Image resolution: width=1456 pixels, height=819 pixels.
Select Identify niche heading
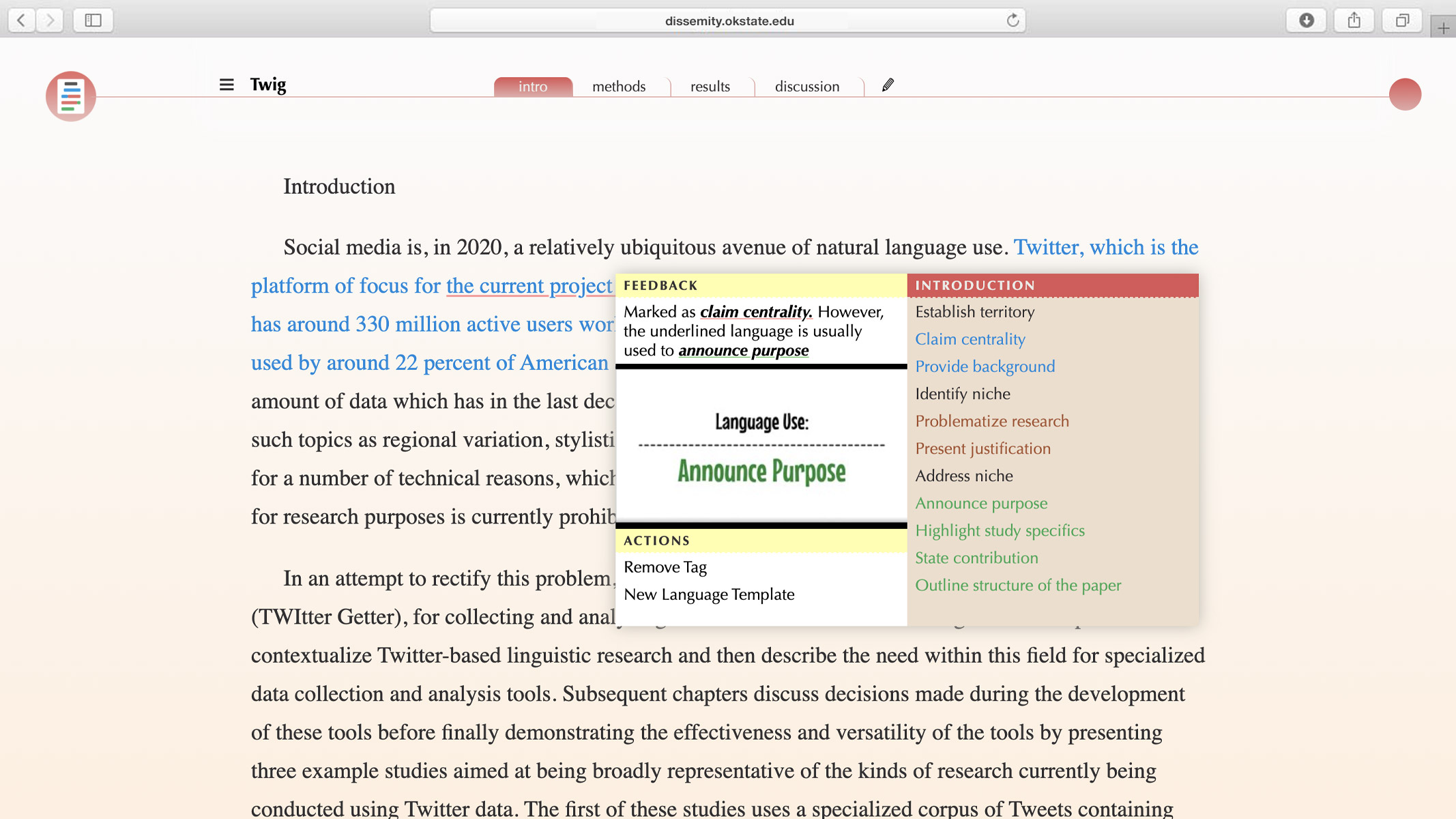click(x=963, y=394)
